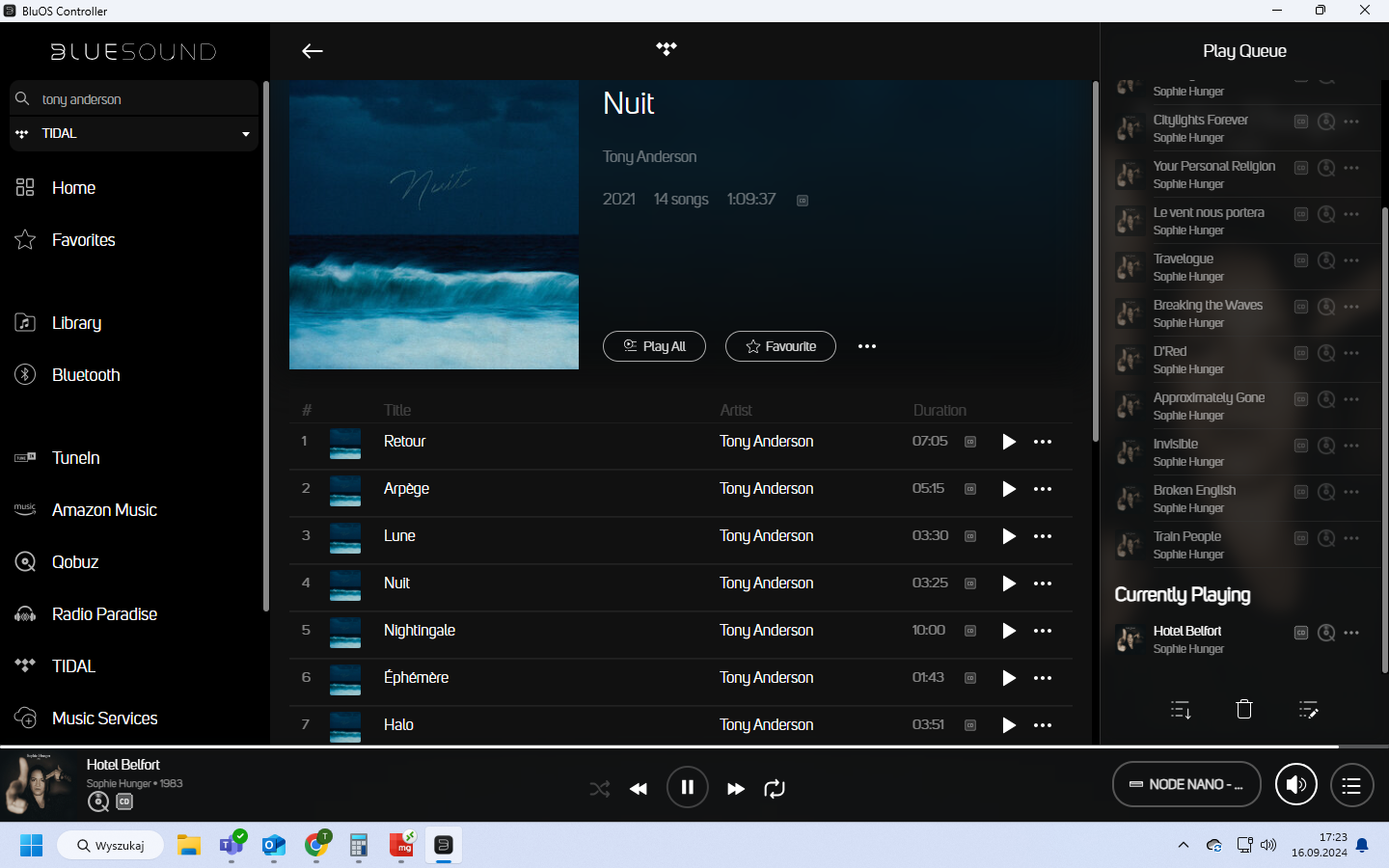Click the artist icon for Your Personal Religion
1389x868 pixels.
1326,168
